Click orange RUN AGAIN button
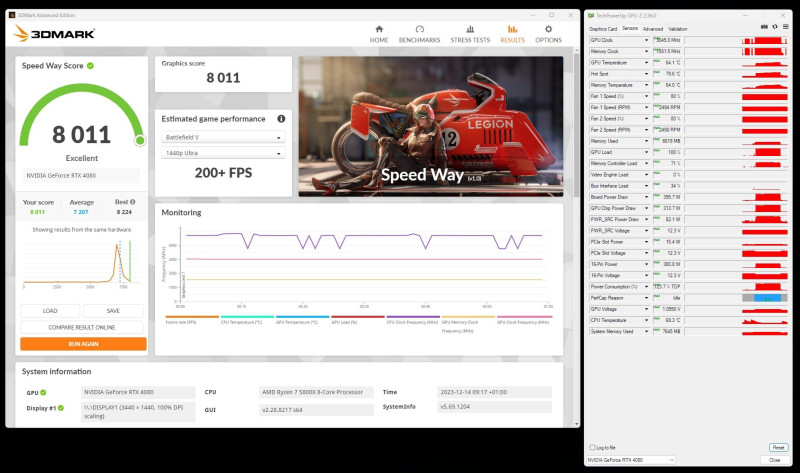 click(x=83, y=344)
